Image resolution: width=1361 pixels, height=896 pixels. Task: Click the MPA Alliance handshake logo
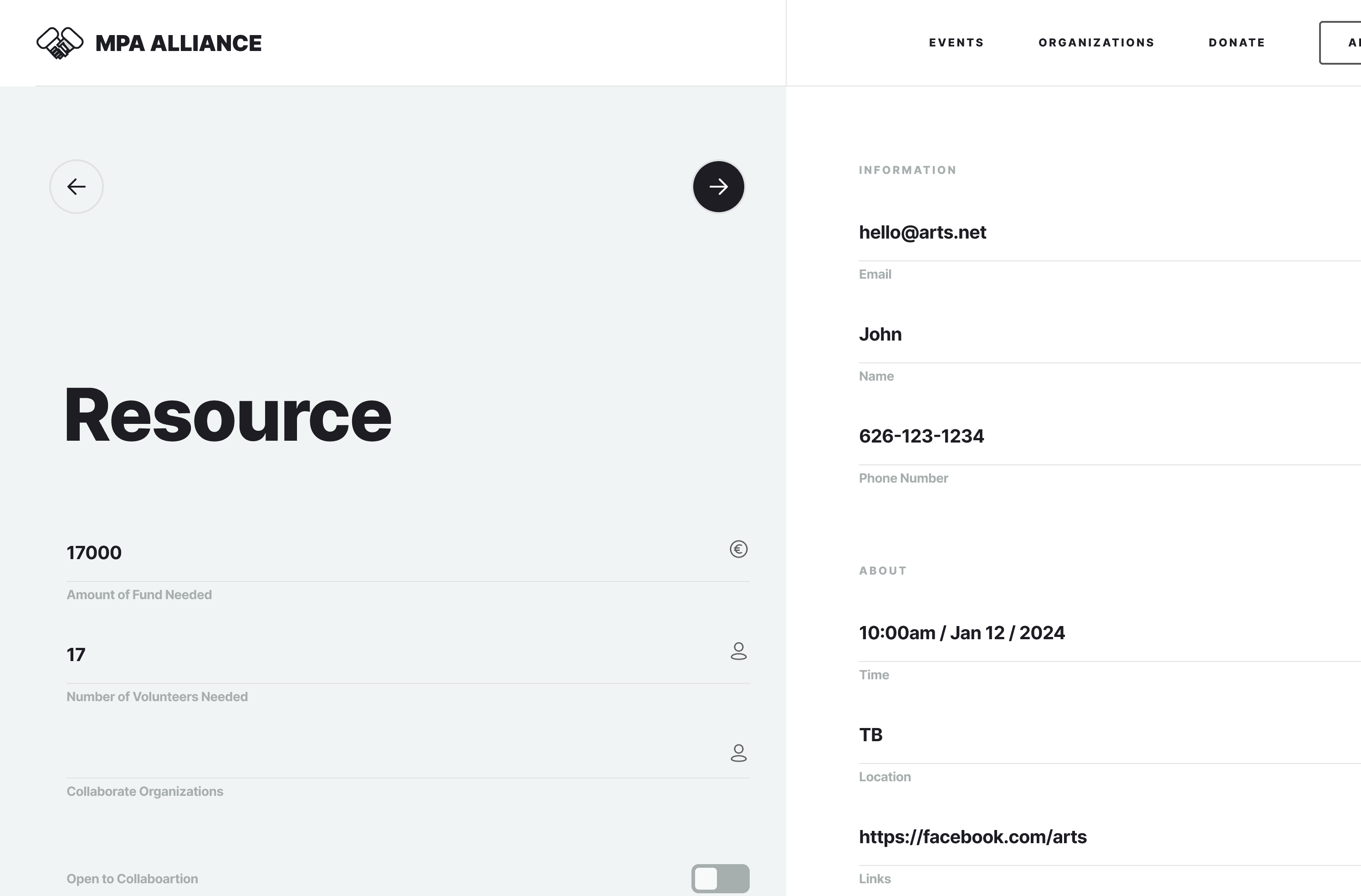click(60, 43)
